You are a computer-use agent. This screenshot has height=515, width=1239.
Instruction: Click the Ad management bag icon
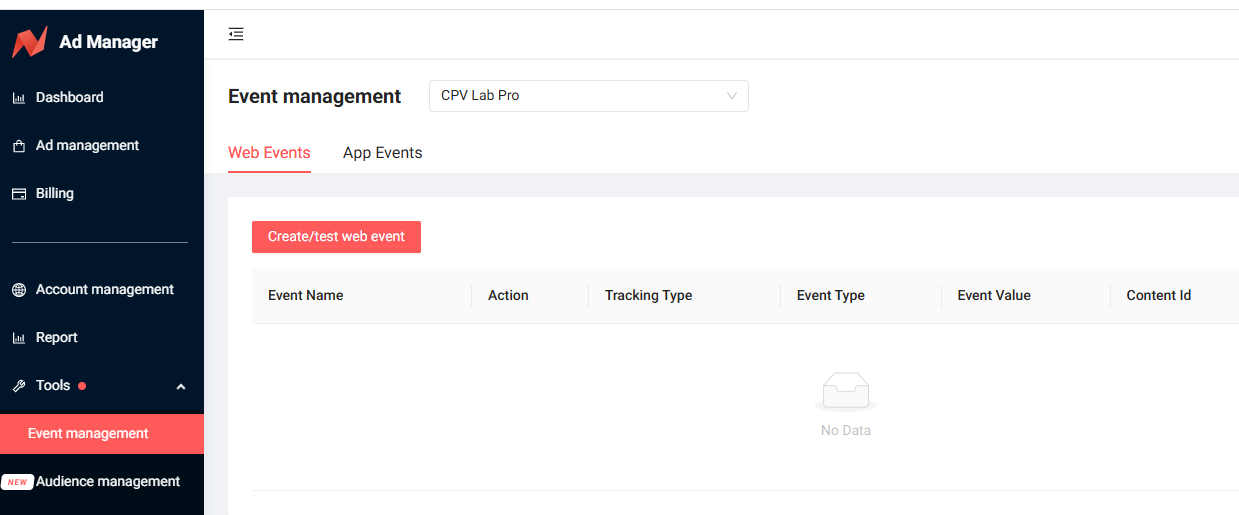[18, 146]
